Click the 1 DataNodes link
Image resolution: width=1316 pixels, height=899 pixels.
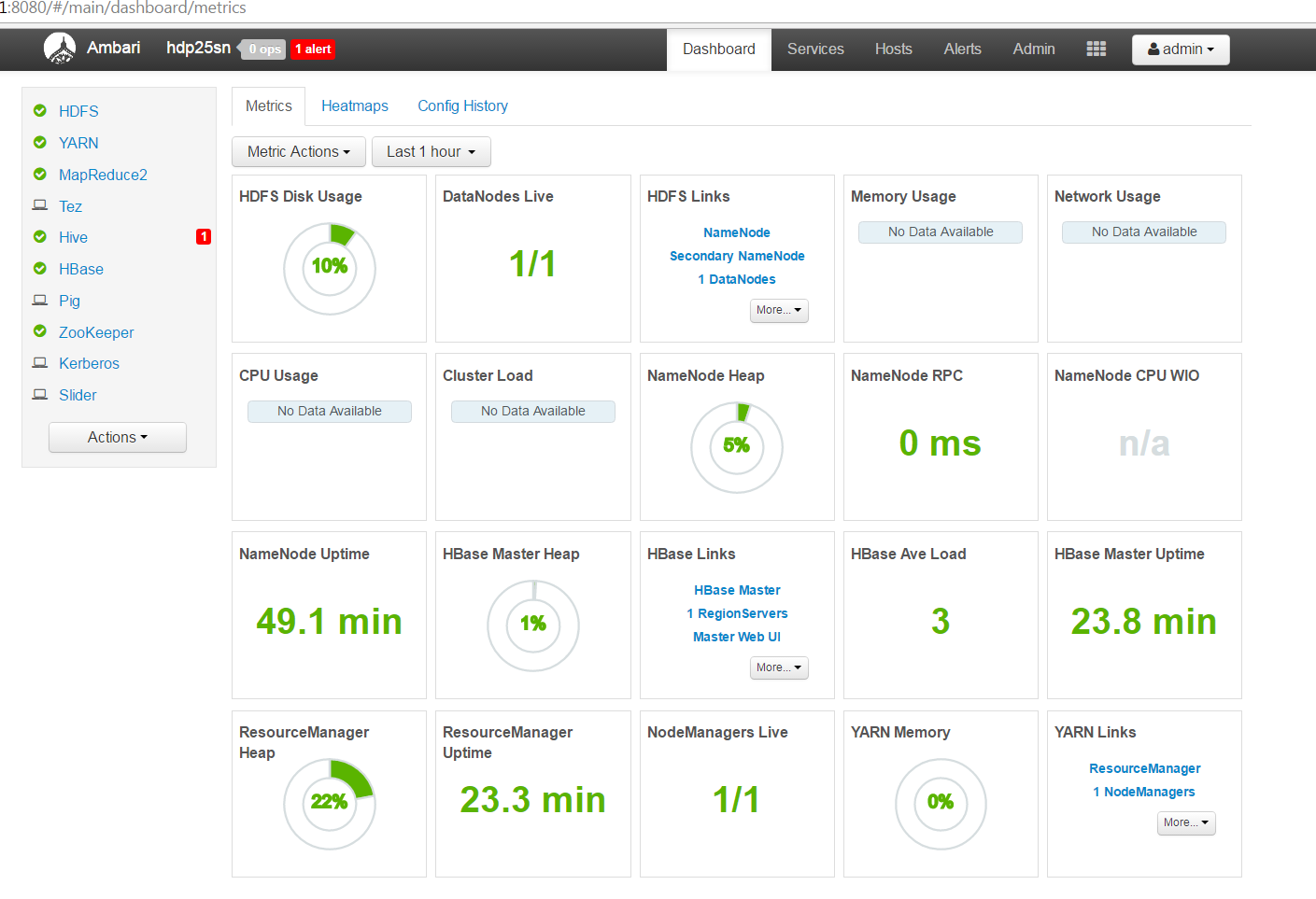pyautogui.click(x=737, y=279)
